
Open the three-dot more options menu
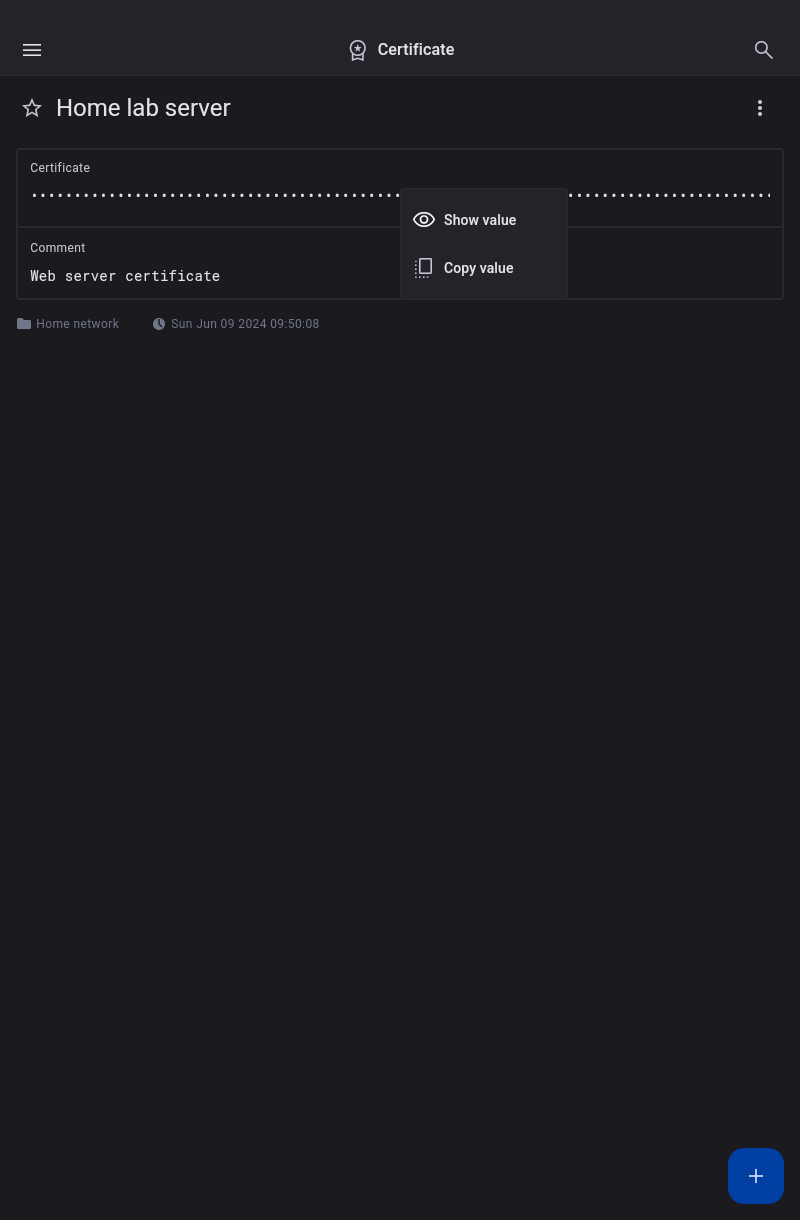760,108
